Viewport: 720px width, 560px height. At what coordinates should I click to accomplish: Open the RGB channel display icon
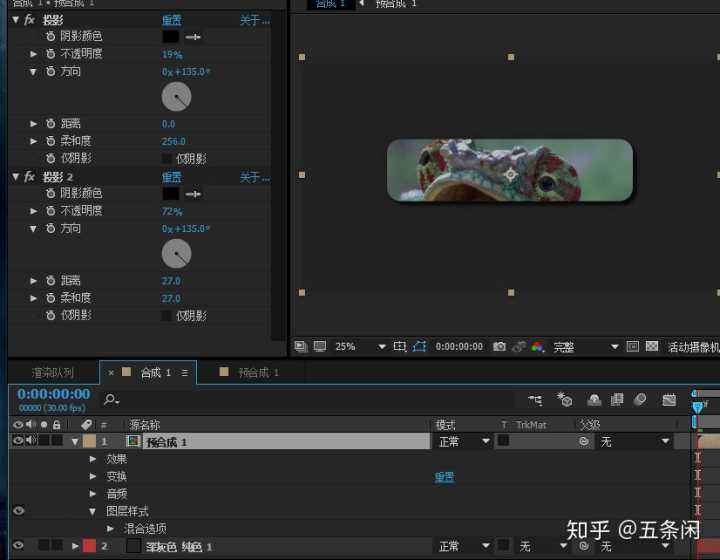pos(538,347)
